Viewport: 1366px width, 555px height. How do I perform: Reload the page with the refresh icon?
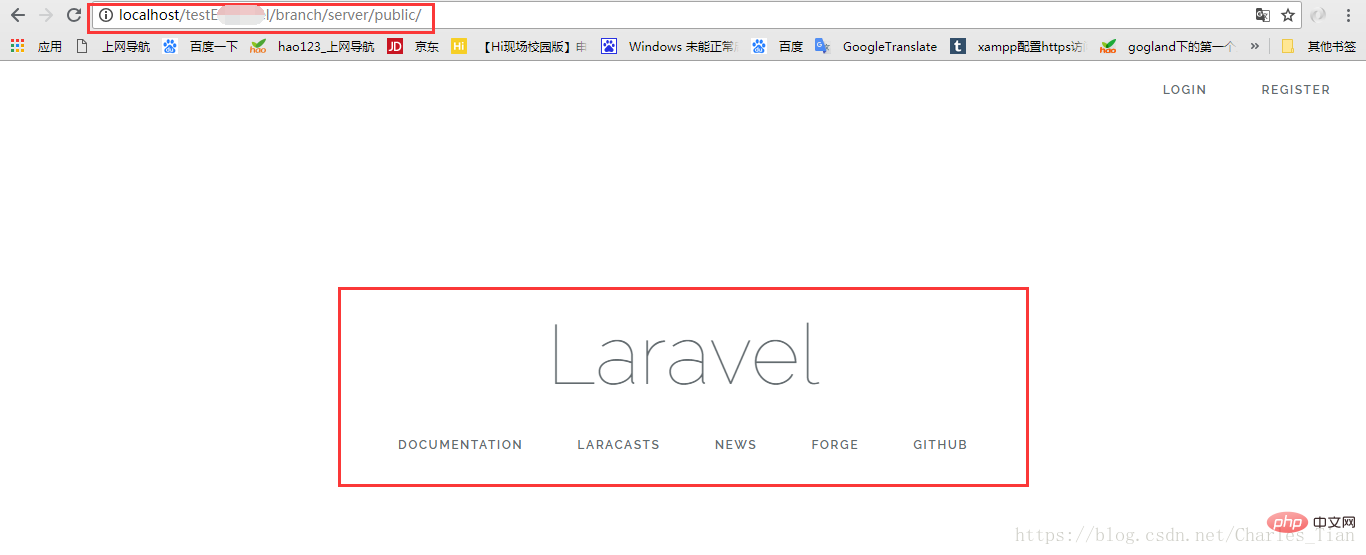[x=73, y=15]
